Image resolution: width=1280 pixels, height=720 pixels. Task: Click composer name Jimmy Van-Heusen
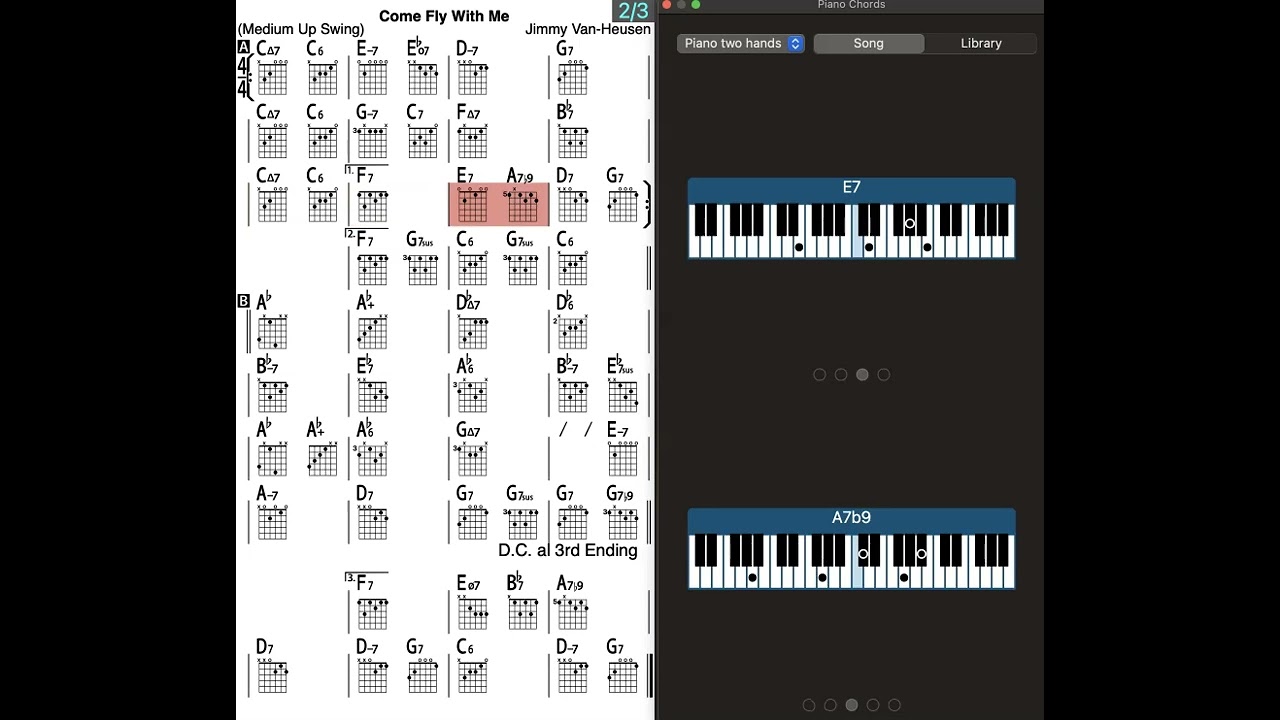coord(588,29)
